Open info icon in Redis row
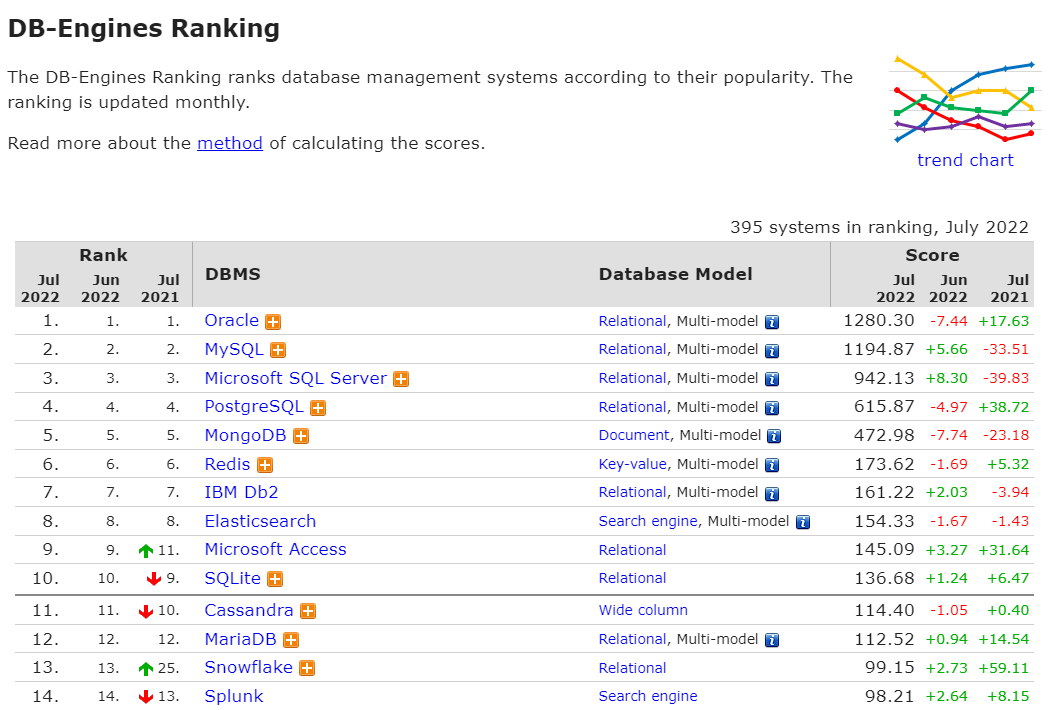The width and height of the screenshot is (1054, 710). (x=772, y=465)
